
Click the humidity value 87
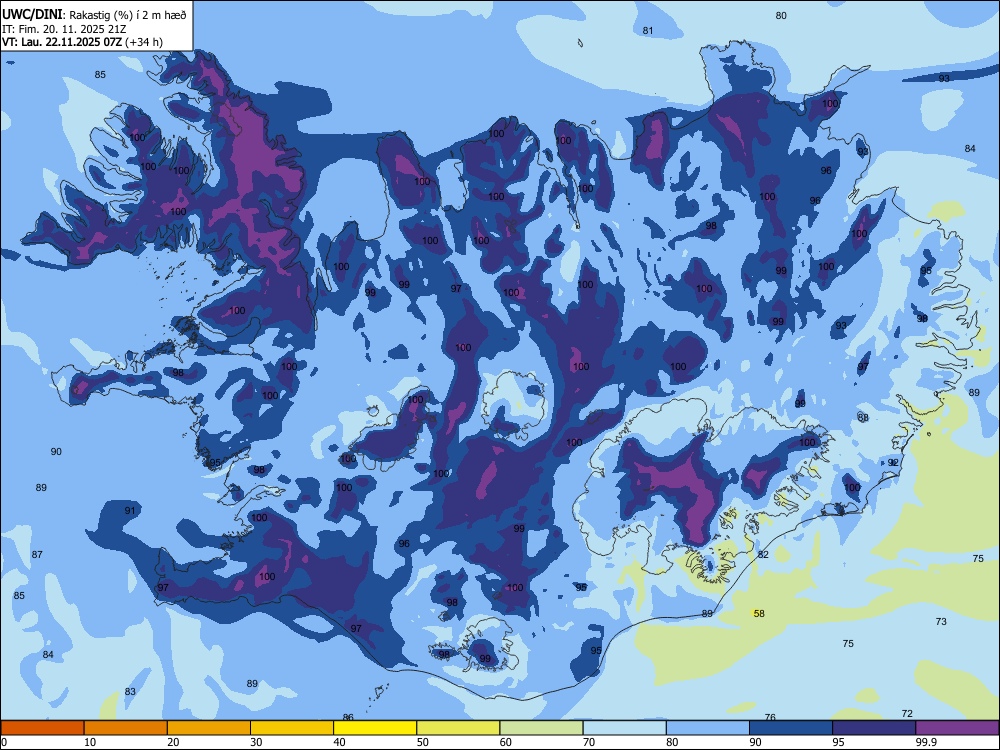click(x=37, y=554)
